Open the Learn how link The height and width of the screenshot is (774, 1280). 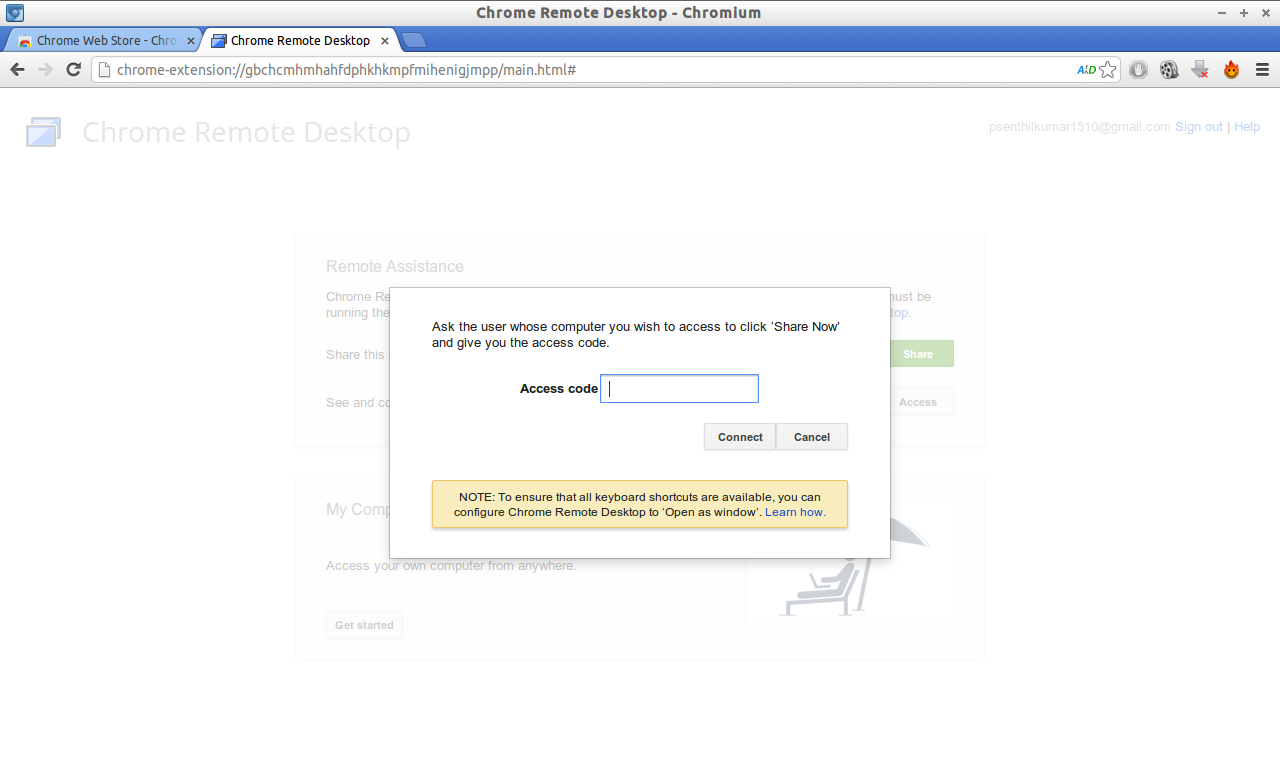click(x=795, y=512)
